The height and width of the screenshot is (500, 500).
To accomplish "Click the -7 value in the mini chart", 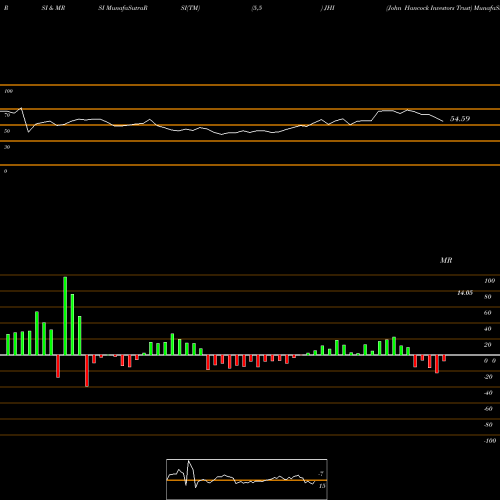I will (321, 473).
